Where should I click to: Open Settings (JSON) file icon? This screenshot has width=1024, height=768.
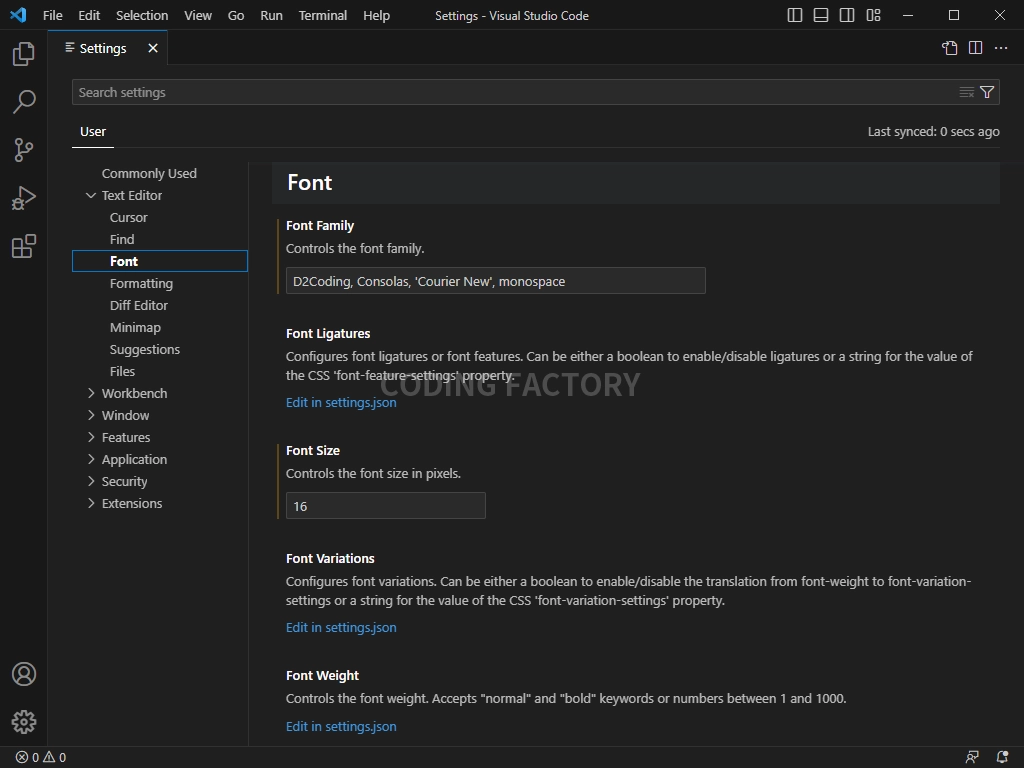(x=950, y=48)
